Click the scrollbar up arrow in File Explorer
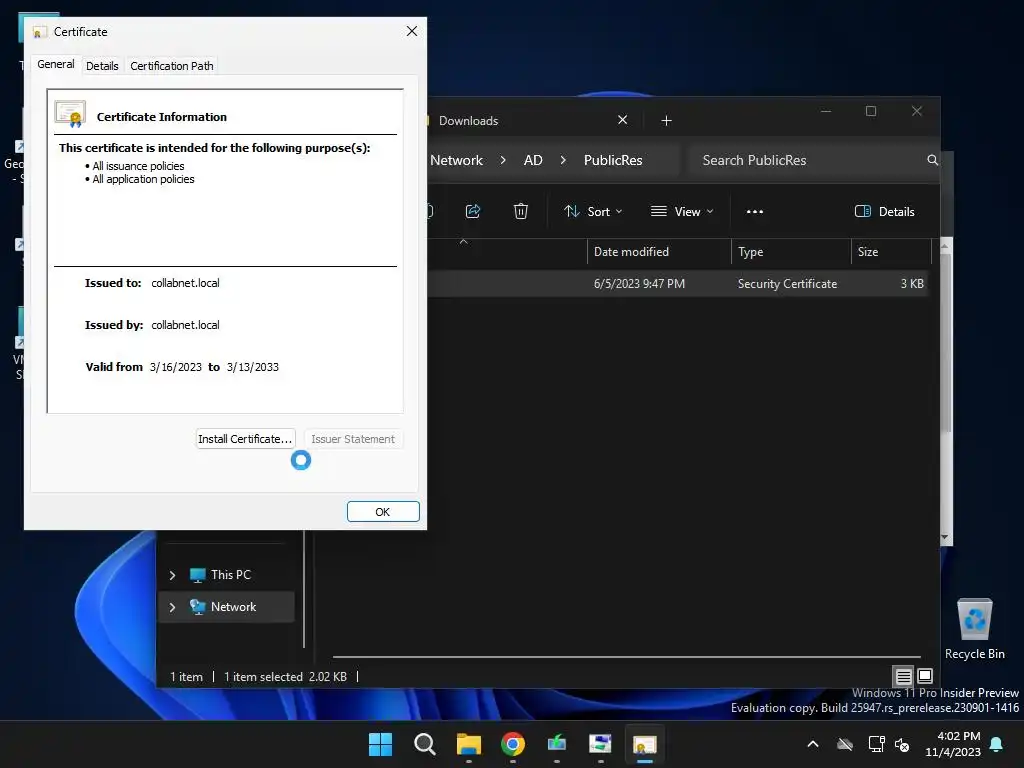 point(945,245)
